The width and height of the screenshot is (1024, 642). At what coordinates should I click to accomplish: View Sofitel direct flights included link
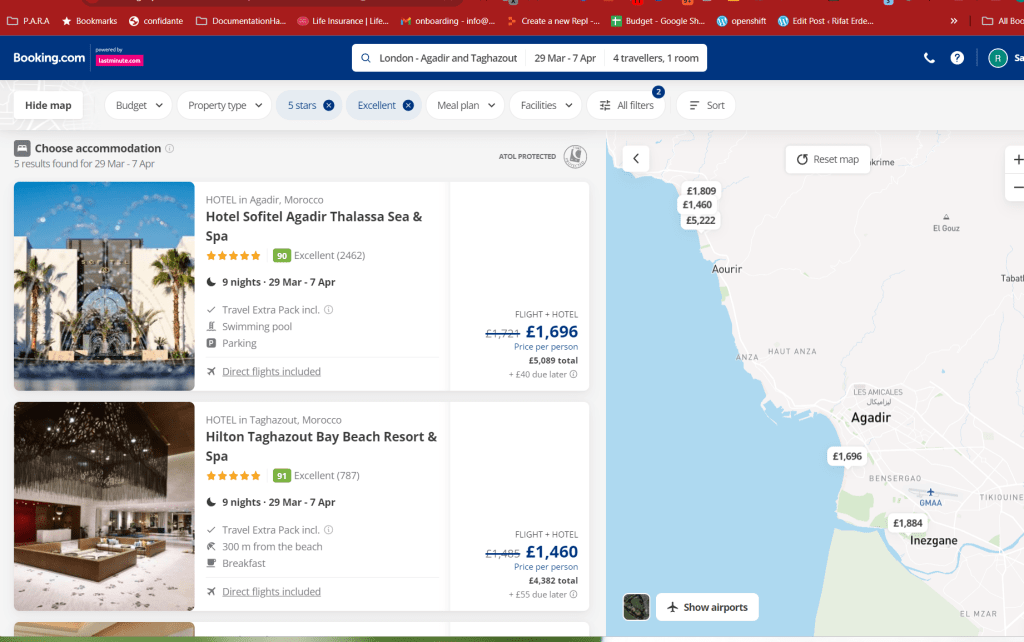pyautogui.click(x=271, y=372)
